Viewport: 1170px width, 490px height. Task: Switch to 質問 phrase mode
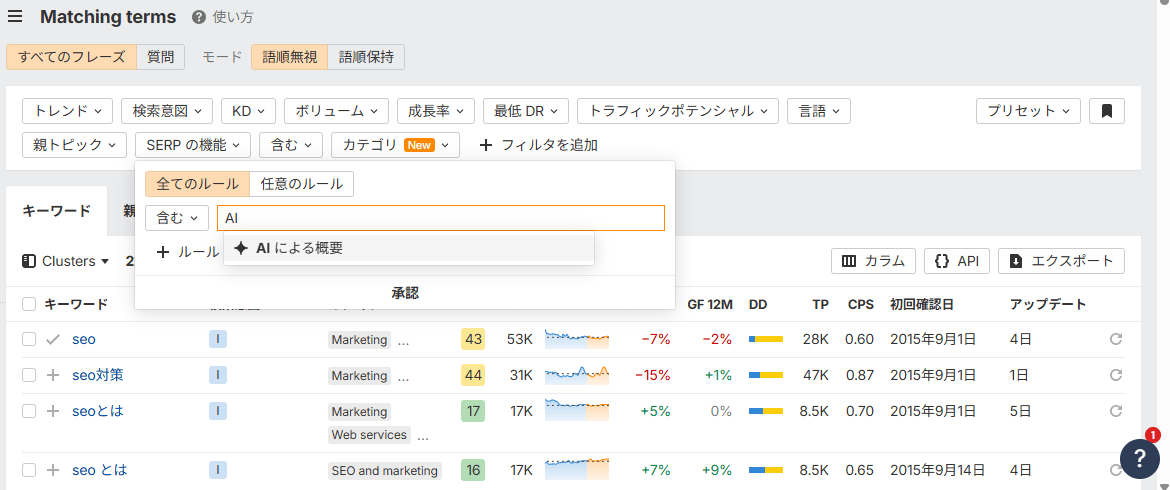point(160,57)
